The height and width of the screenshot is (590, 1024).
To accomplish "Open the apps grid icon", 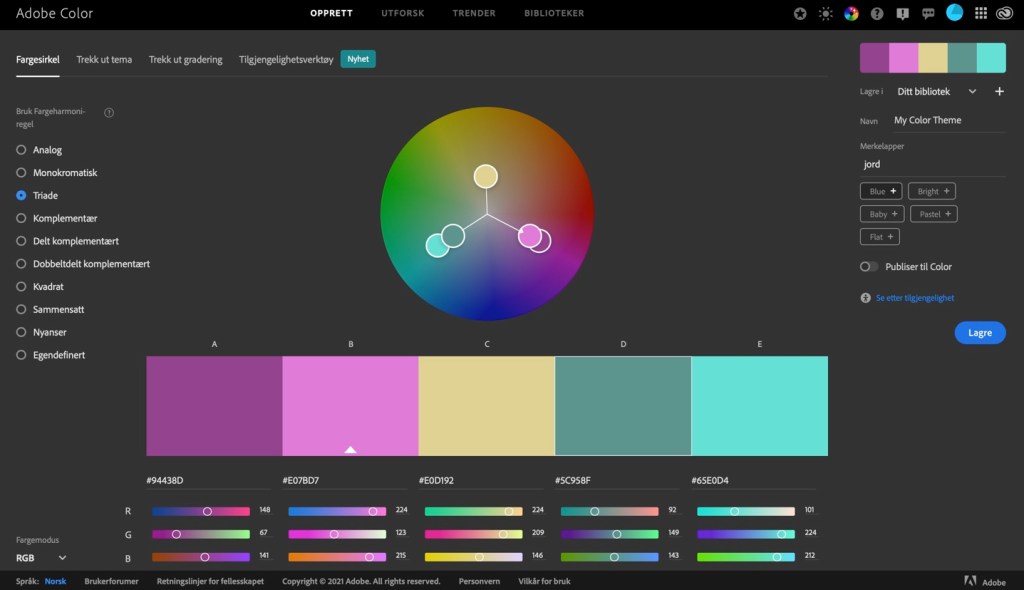I will click(980, 14).
